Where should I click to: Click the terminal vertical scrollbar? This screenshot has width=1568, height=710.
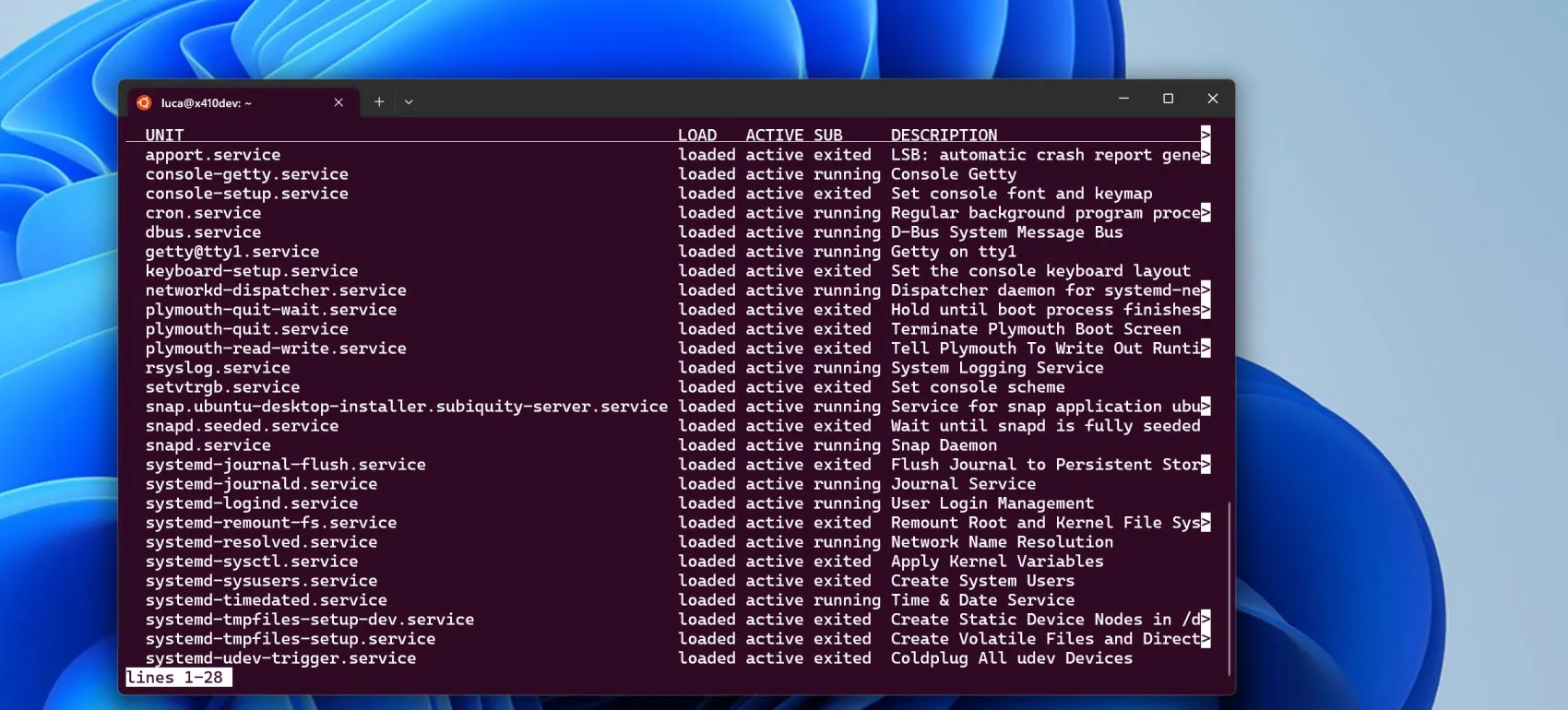[x=1229, y=588]
